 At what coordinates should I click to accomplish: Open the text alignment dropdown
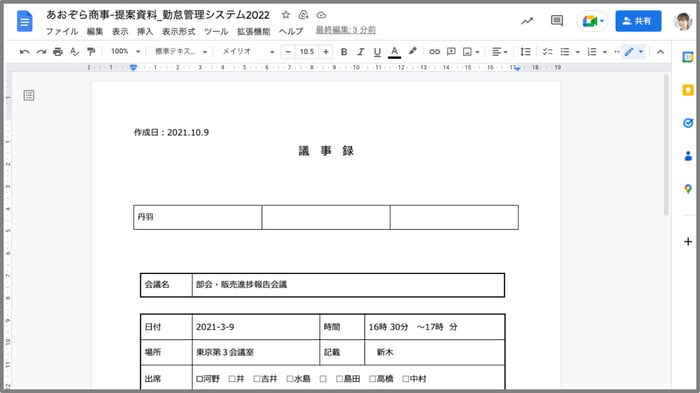pos(500,52)
